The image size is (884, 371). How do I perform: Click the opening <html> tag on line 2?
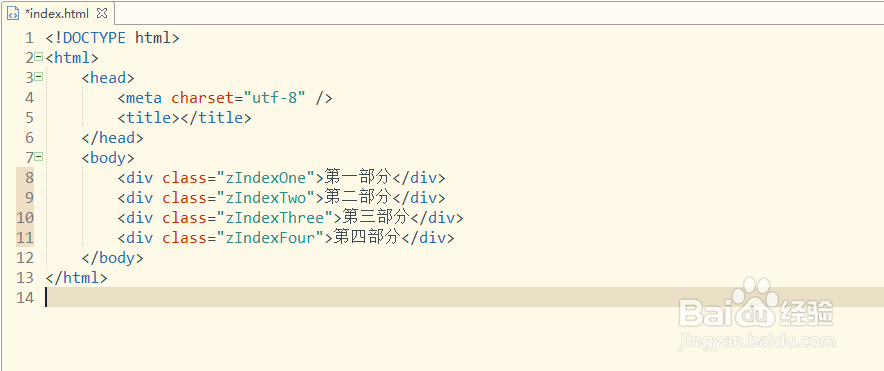[72, 58]
